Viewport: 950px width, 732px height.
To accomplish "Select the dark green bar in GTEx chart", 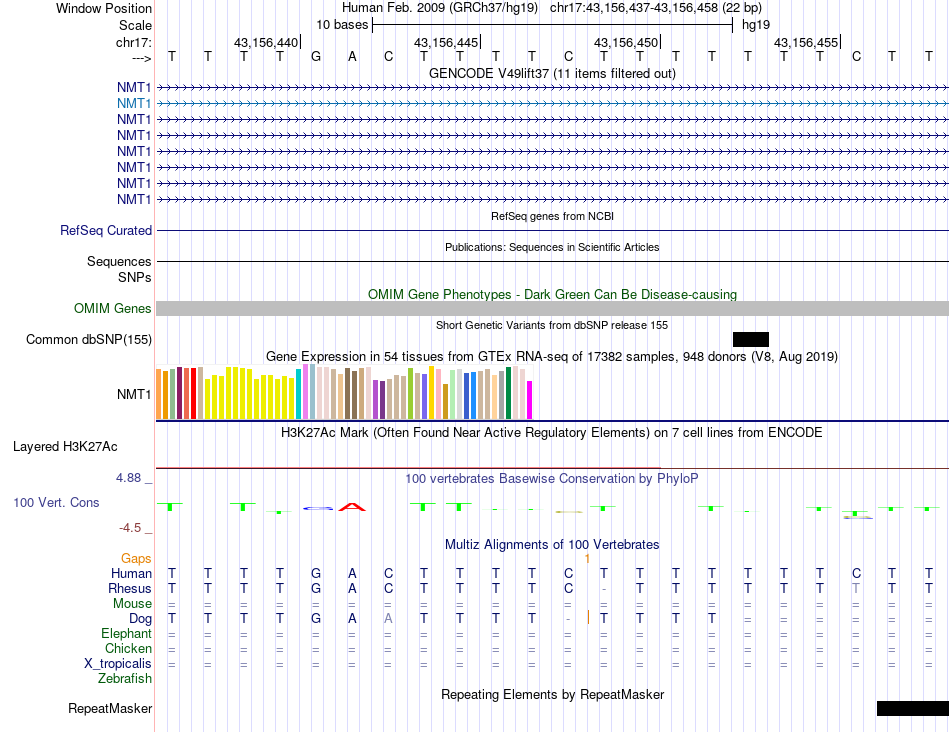I will pos(509,393).
